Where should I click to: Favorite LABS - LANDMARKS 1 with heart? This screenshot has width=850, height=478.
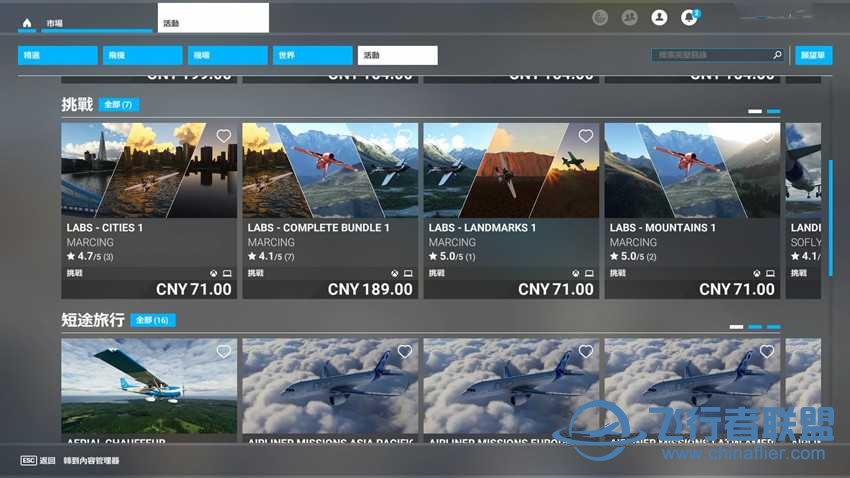click(x=585, y=135)
